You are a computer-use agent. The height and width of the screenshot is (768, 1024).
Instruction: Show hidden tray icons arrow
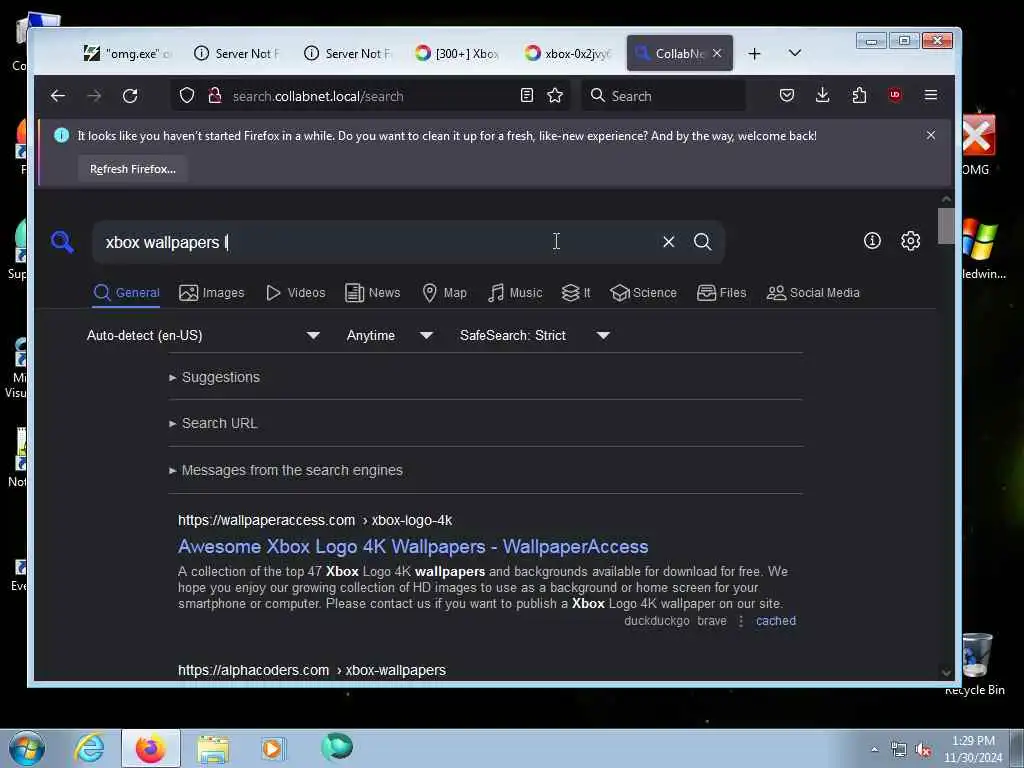874,749
